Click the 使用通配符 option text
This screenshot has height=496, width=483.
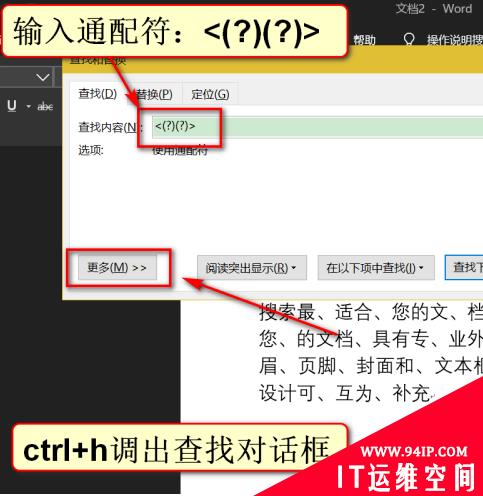pyautogui.click(x=180, y=151)
